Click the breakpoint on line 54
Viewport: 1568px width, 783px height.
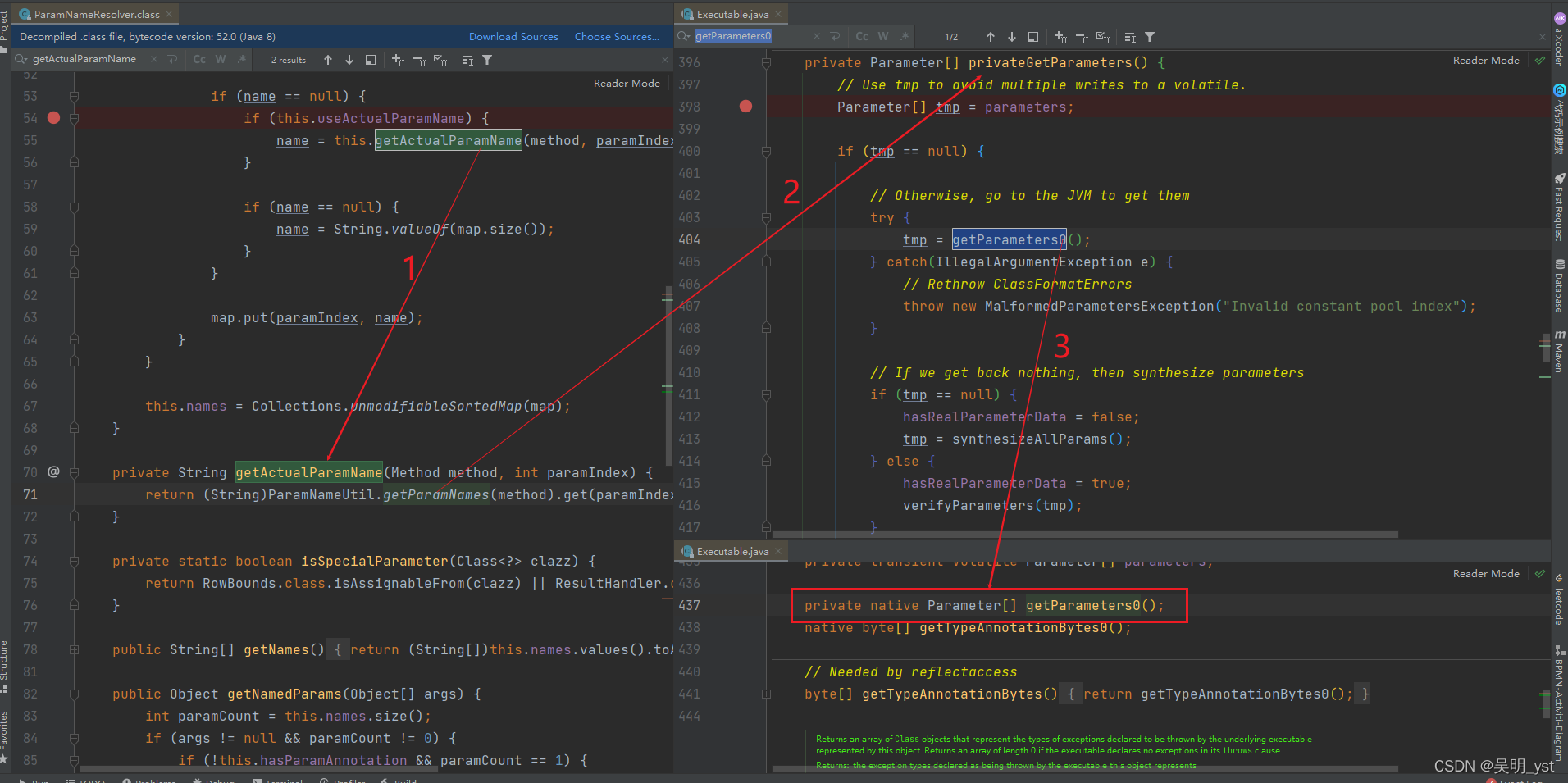point(53,118)
